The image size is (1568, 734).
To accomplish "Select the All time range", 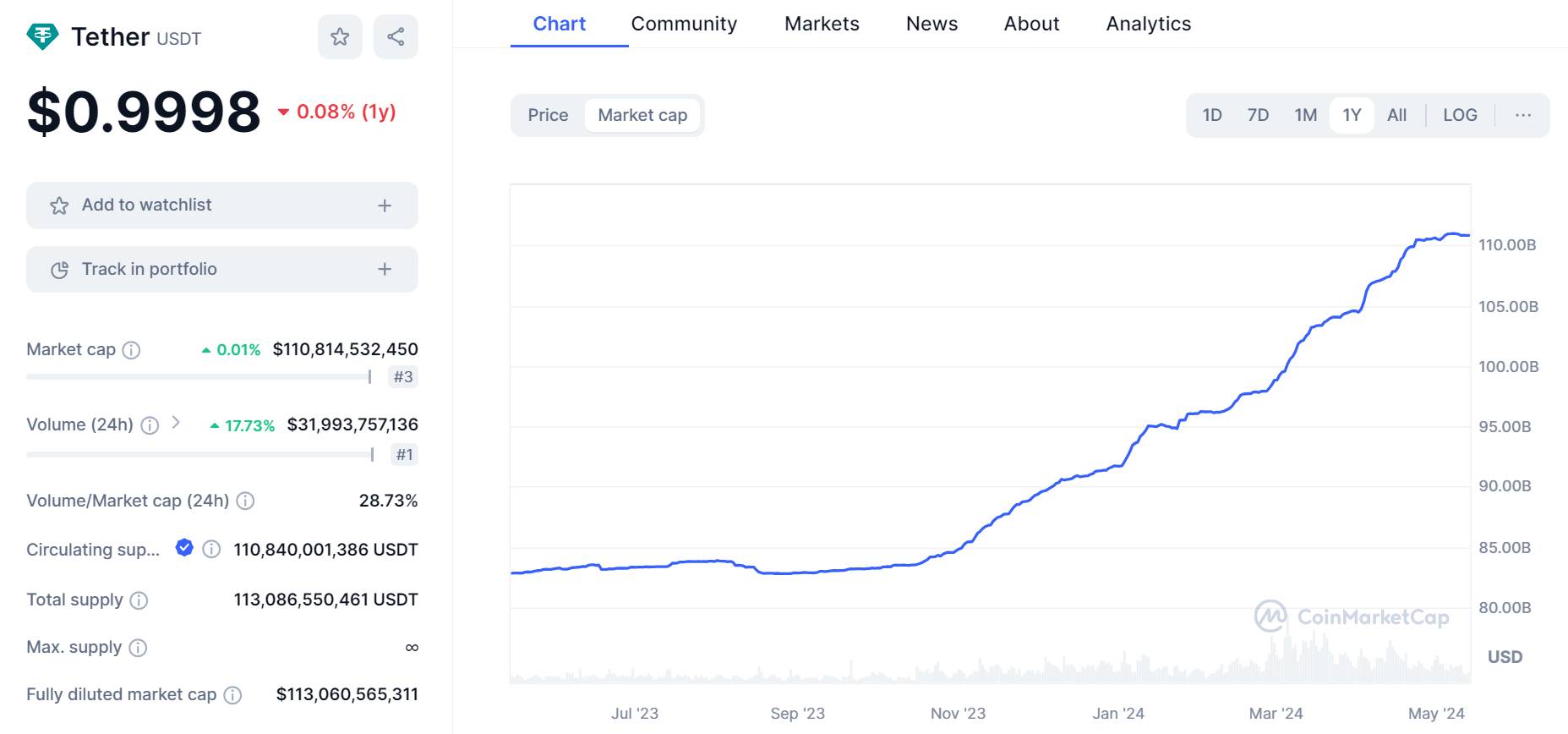I will (1396, 115).
